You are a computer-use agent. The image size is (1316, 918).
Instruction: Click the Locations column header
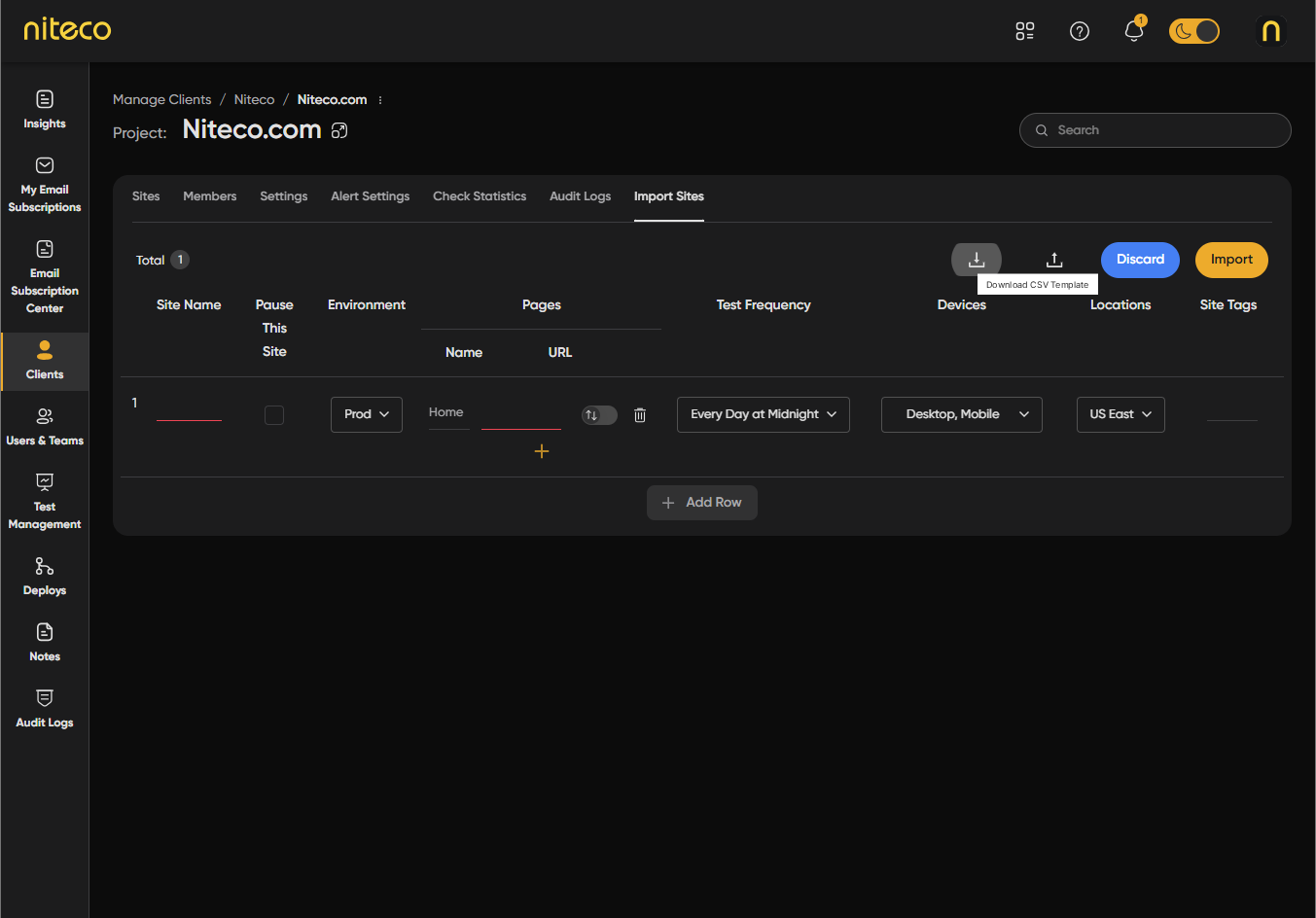click(1120, 305)
